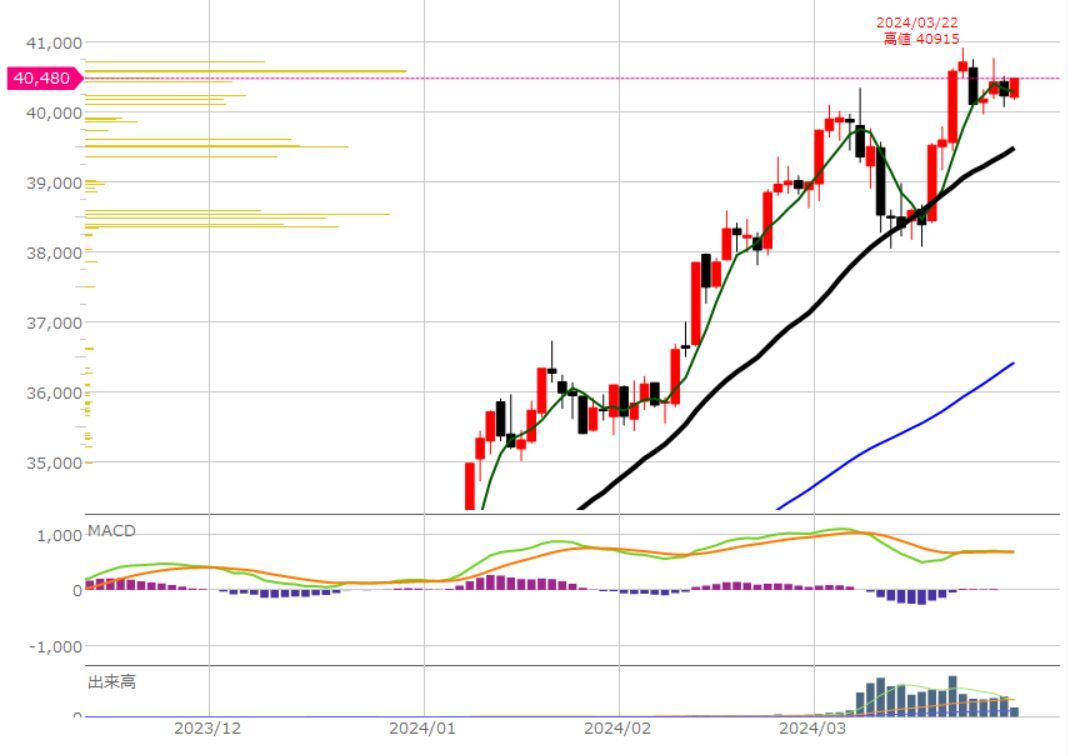This screenshot has width=1068, height=756.
Task: Click the tallest volume bar in the 出来高 panel
Action: [952, 696]
